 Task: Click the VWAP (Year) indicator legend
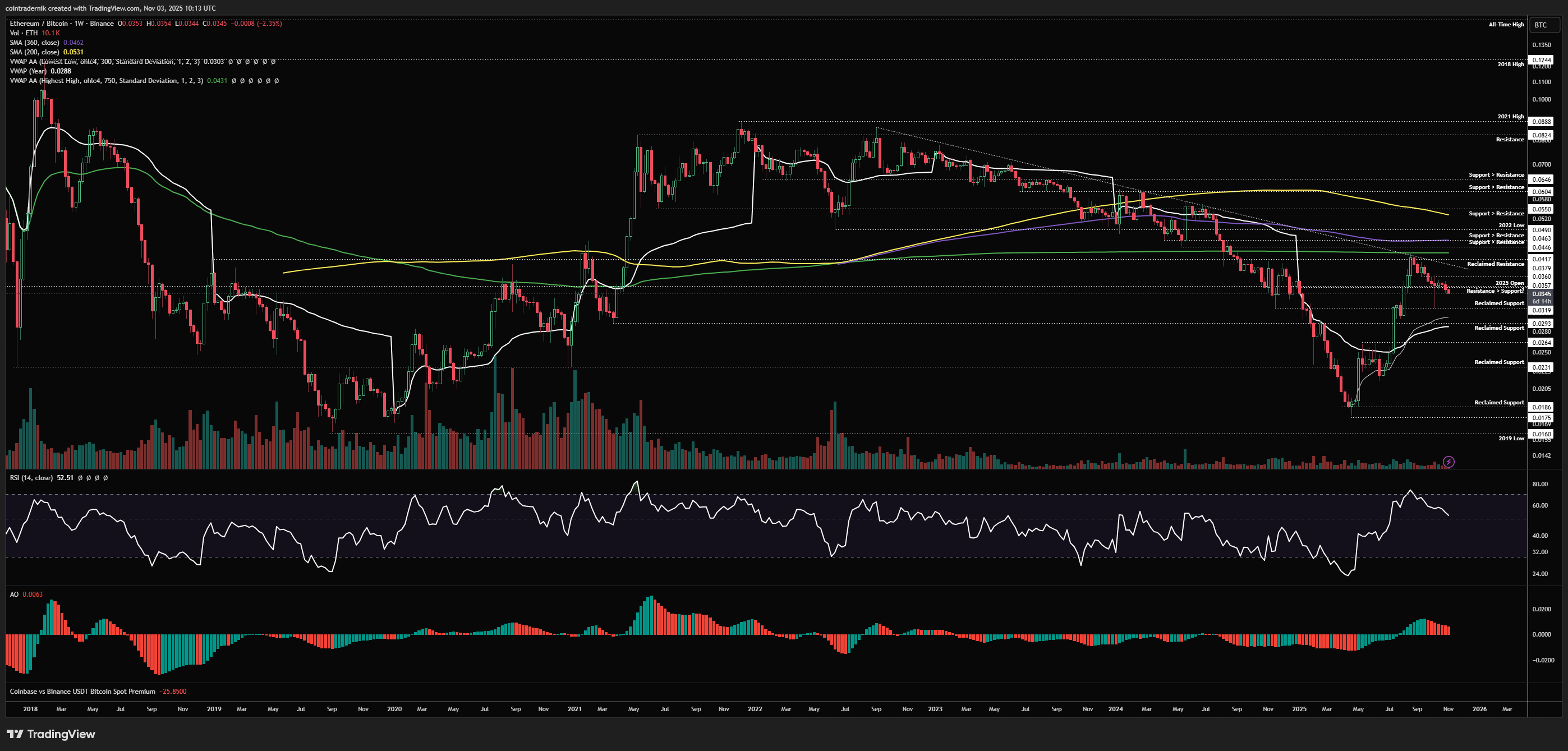coord(29,71)
